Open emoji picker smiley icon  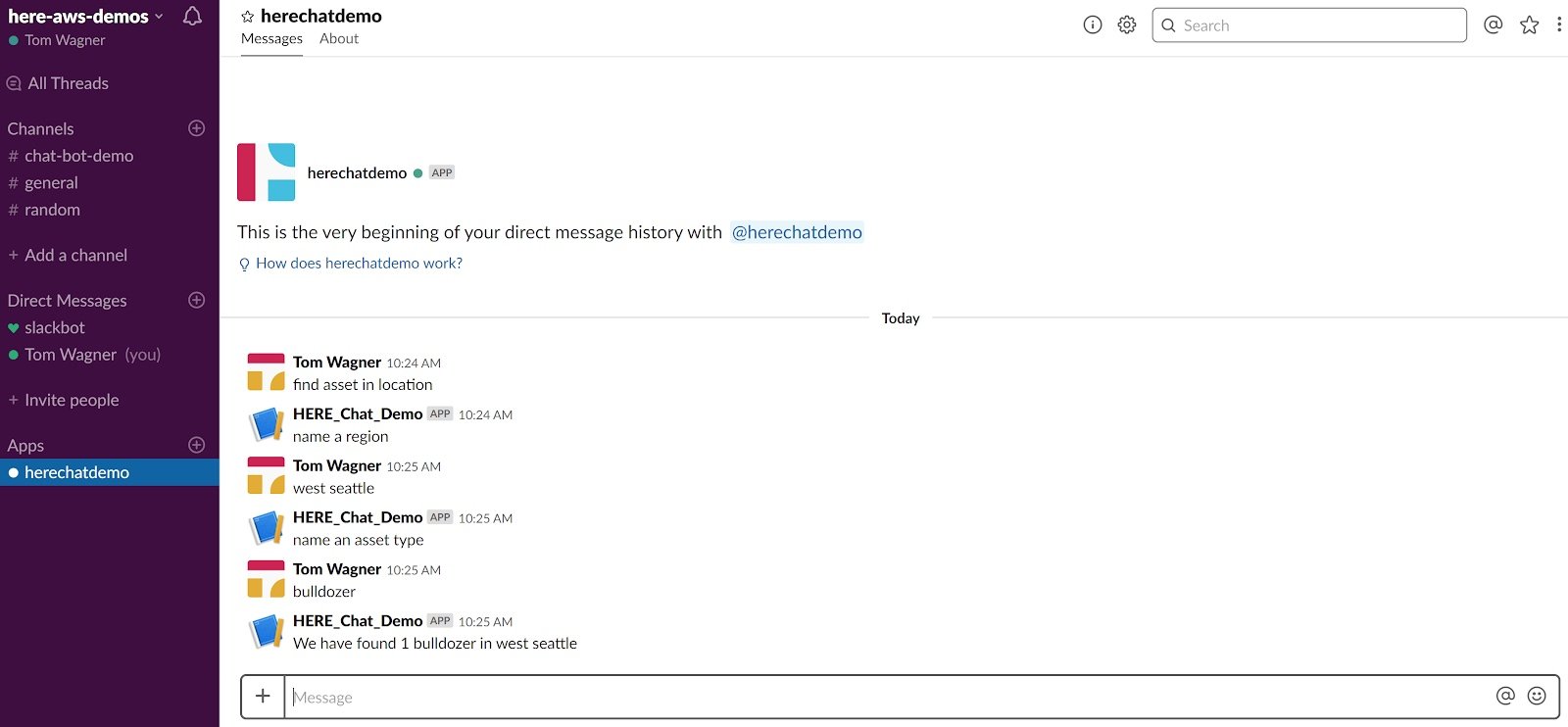coord(1537,696)
